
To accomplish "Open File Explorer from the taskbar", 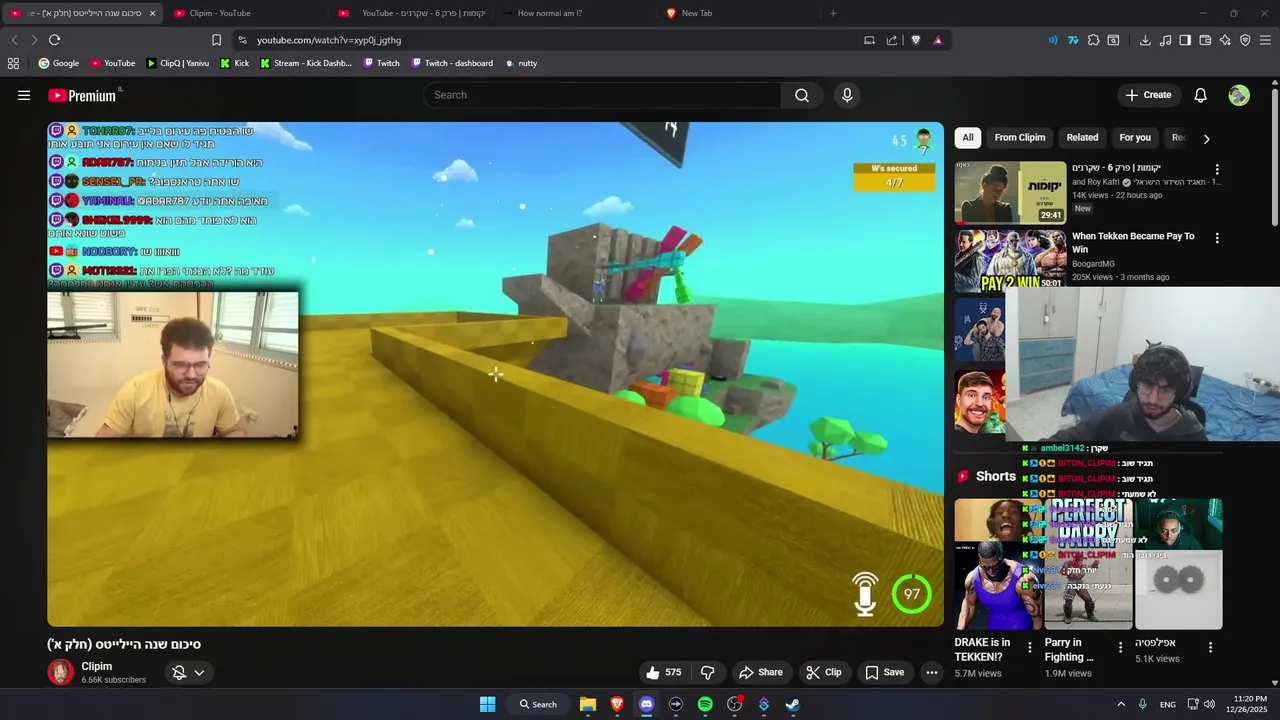I will [x=588, y=704].
